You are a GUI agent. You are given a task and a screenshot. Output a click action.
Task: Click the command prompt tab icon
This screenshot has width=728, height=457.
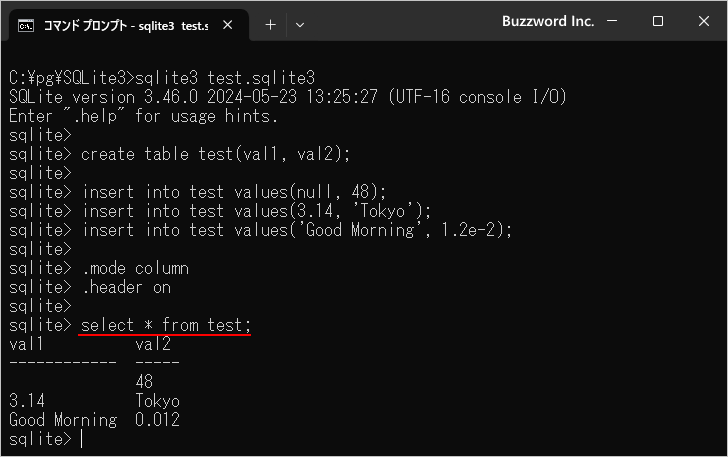26,26
